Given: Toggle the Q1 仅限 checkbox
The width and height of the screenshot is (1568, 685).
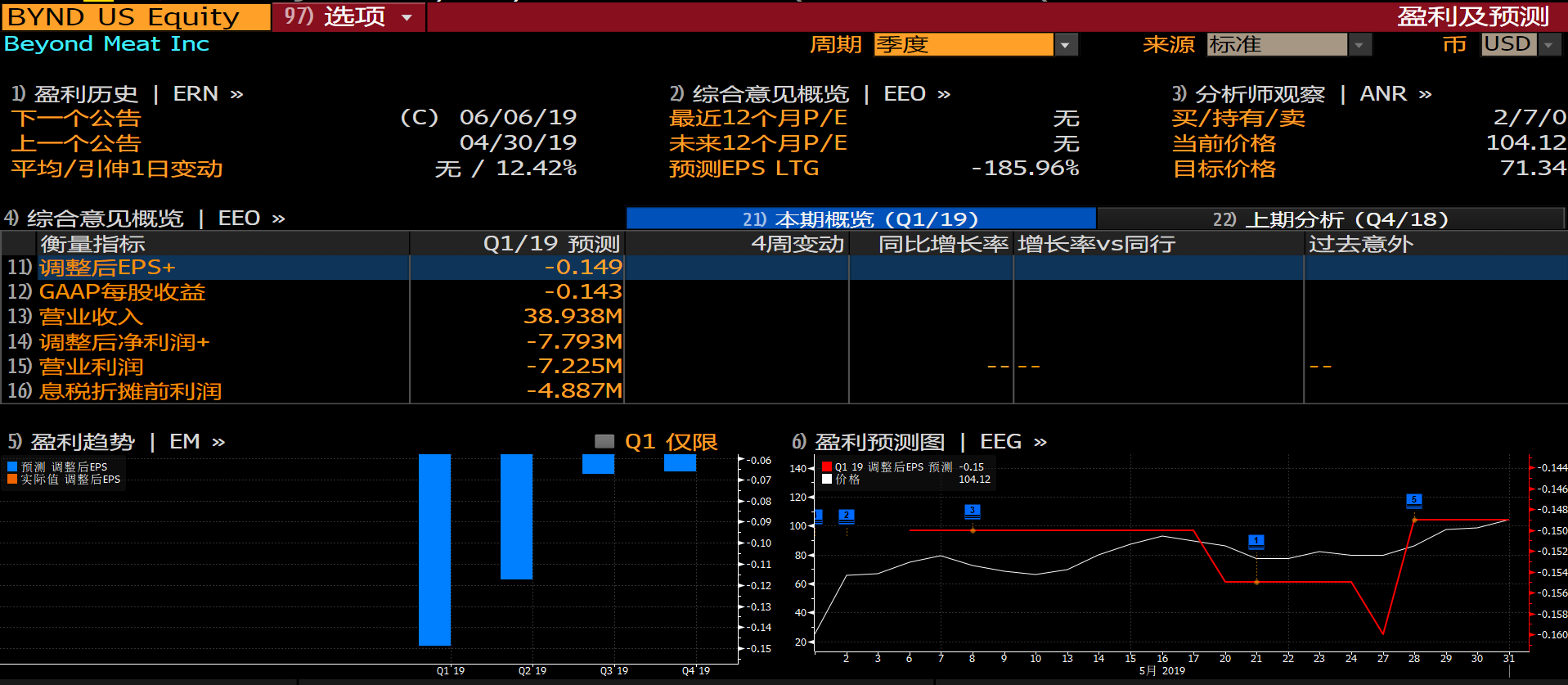Looking at the screenshot, I should point(604,442).
